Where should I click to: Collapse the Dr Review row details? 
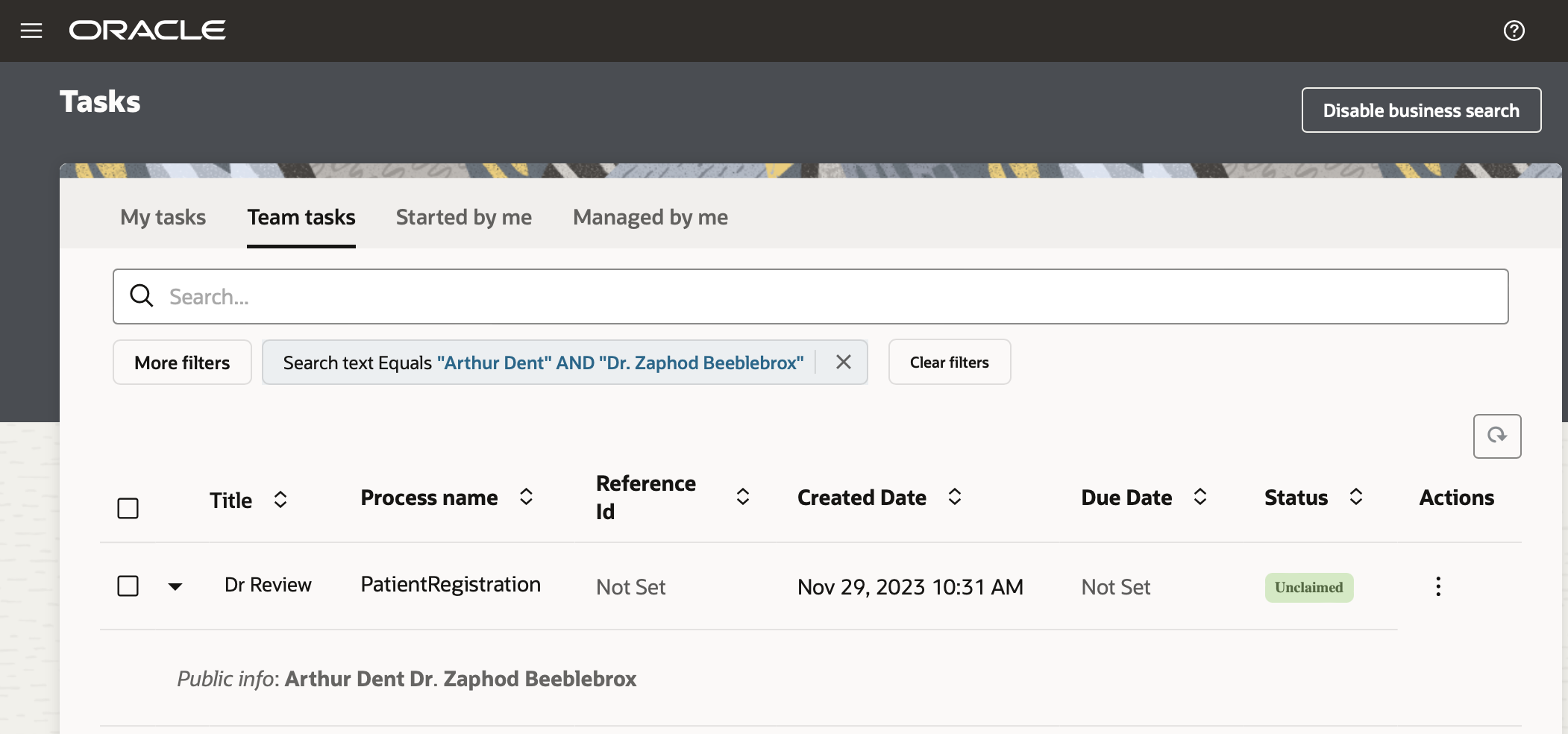175,586
